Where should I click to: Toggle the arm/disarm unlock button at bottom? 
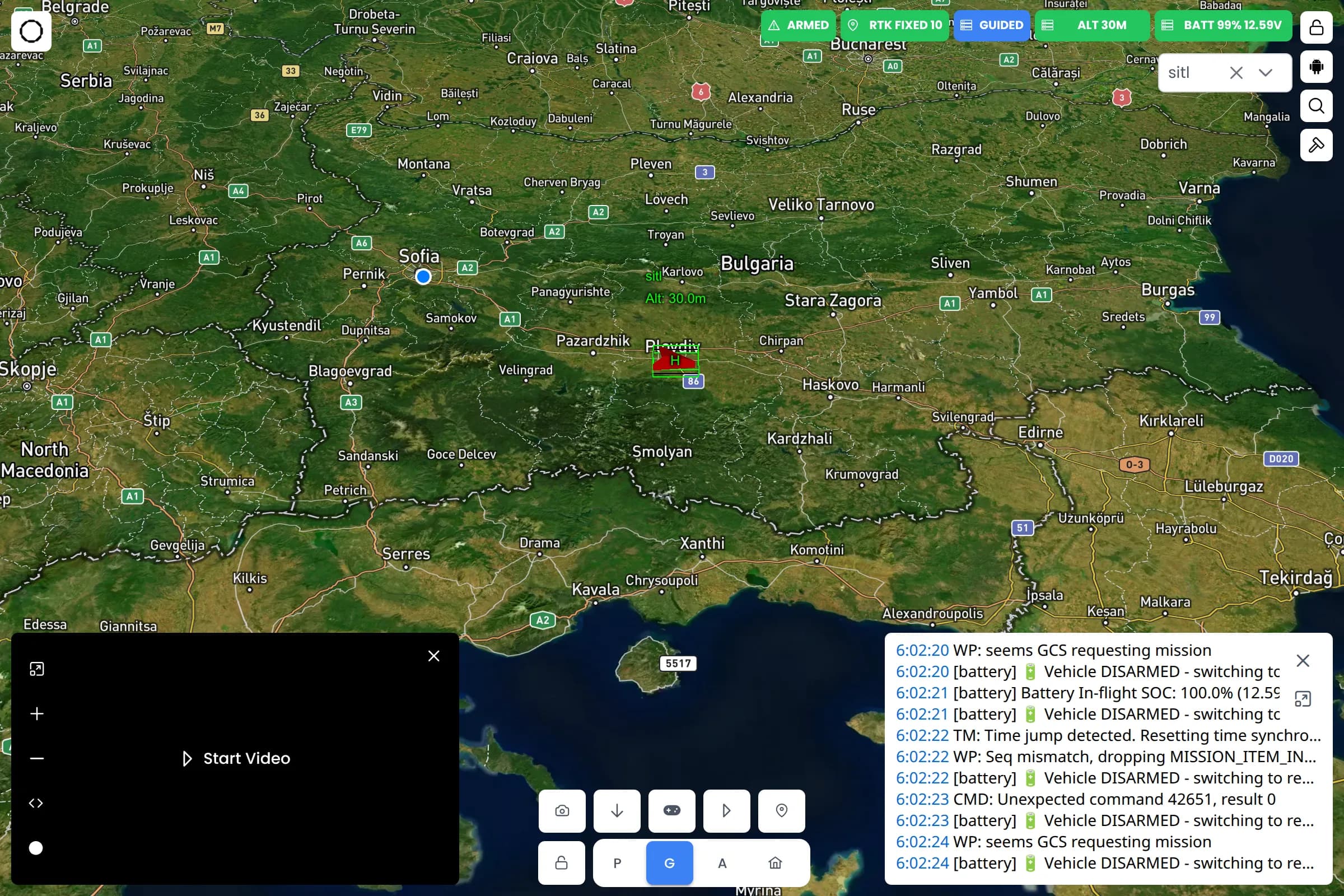tap(561, 862)
